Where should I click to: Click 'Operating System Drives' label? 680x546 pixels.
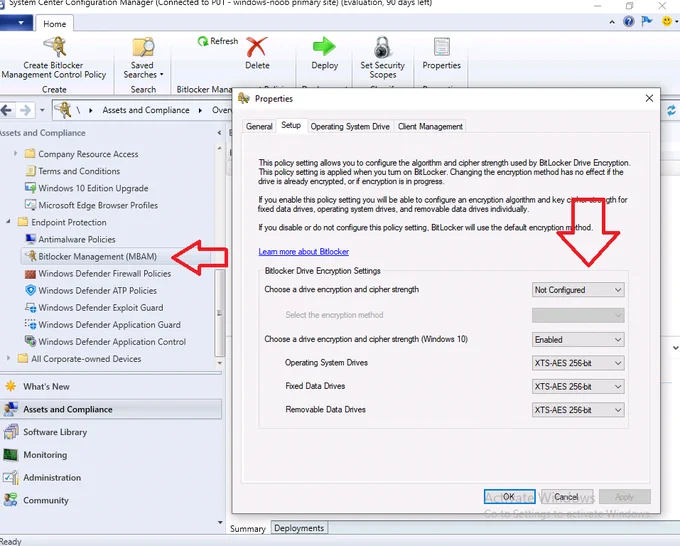click(x=326, y=363)
